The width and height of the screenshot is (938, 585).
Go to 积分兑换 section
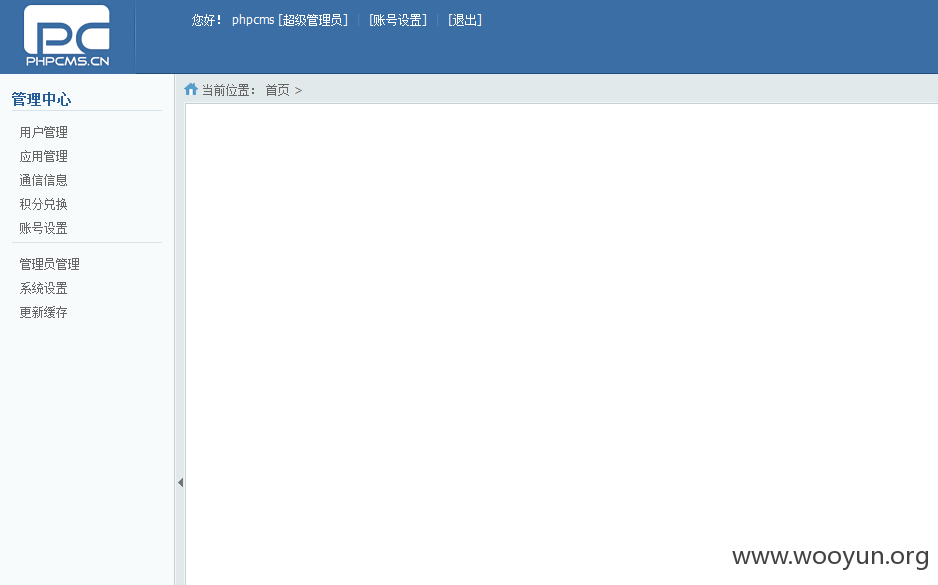[43, 204]
